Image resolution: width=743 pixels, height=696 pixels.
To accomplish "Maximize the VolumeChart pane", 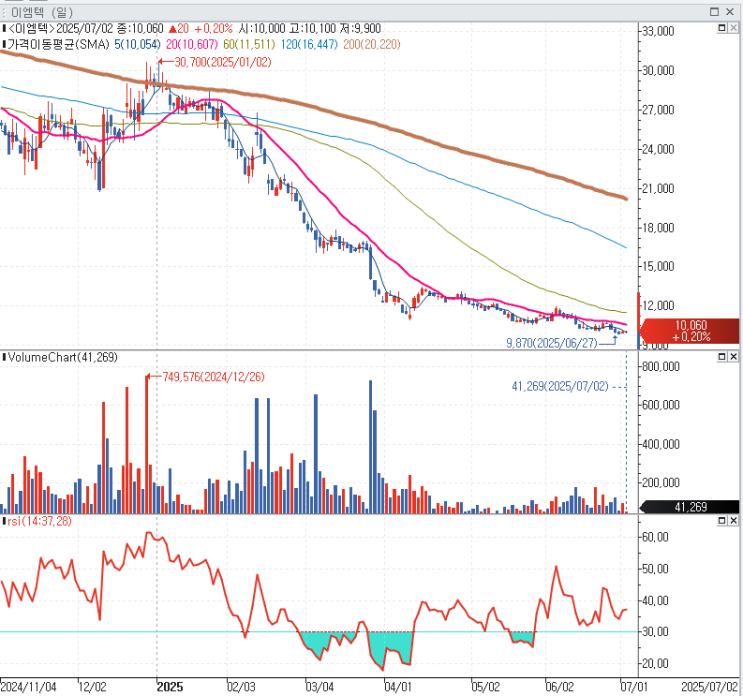I will (x=722, y=356).
